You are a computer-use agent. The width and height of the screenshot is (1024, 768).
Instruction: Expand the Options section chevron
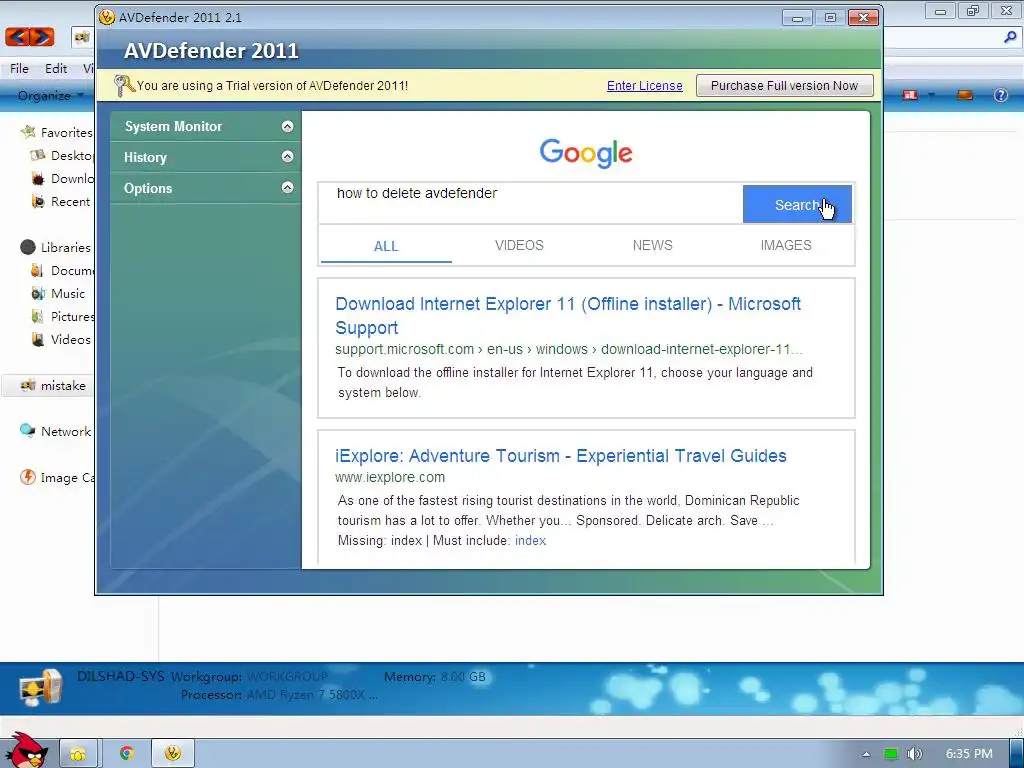[287, 187]
